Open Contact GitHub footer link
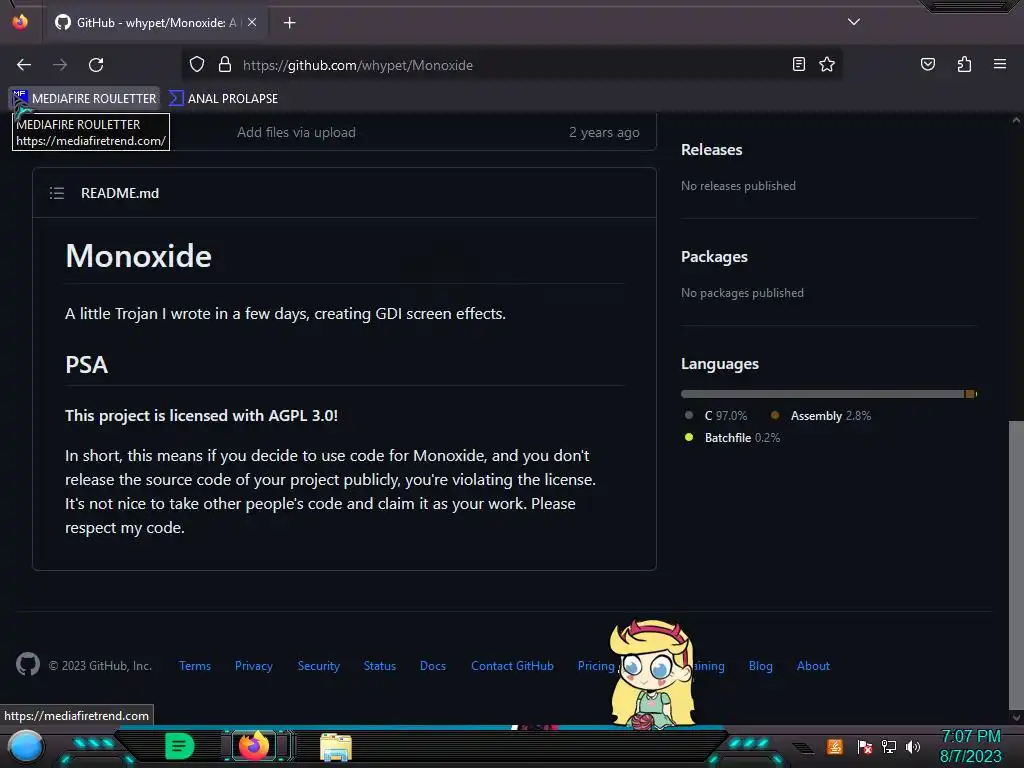Screen dimensions: 1024x768 512,666
